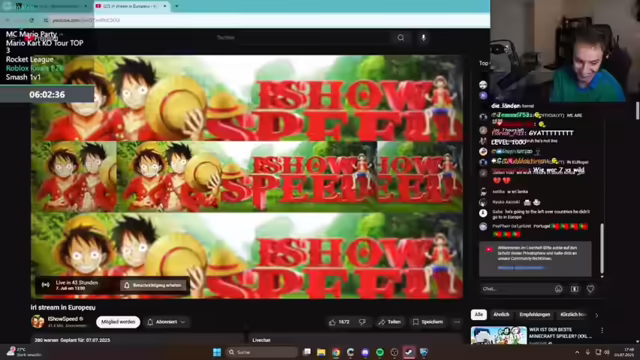Like the video showing 1672 likes
Image resolution: width=640 pixels, height=360 pixels.
pos(339,322)
